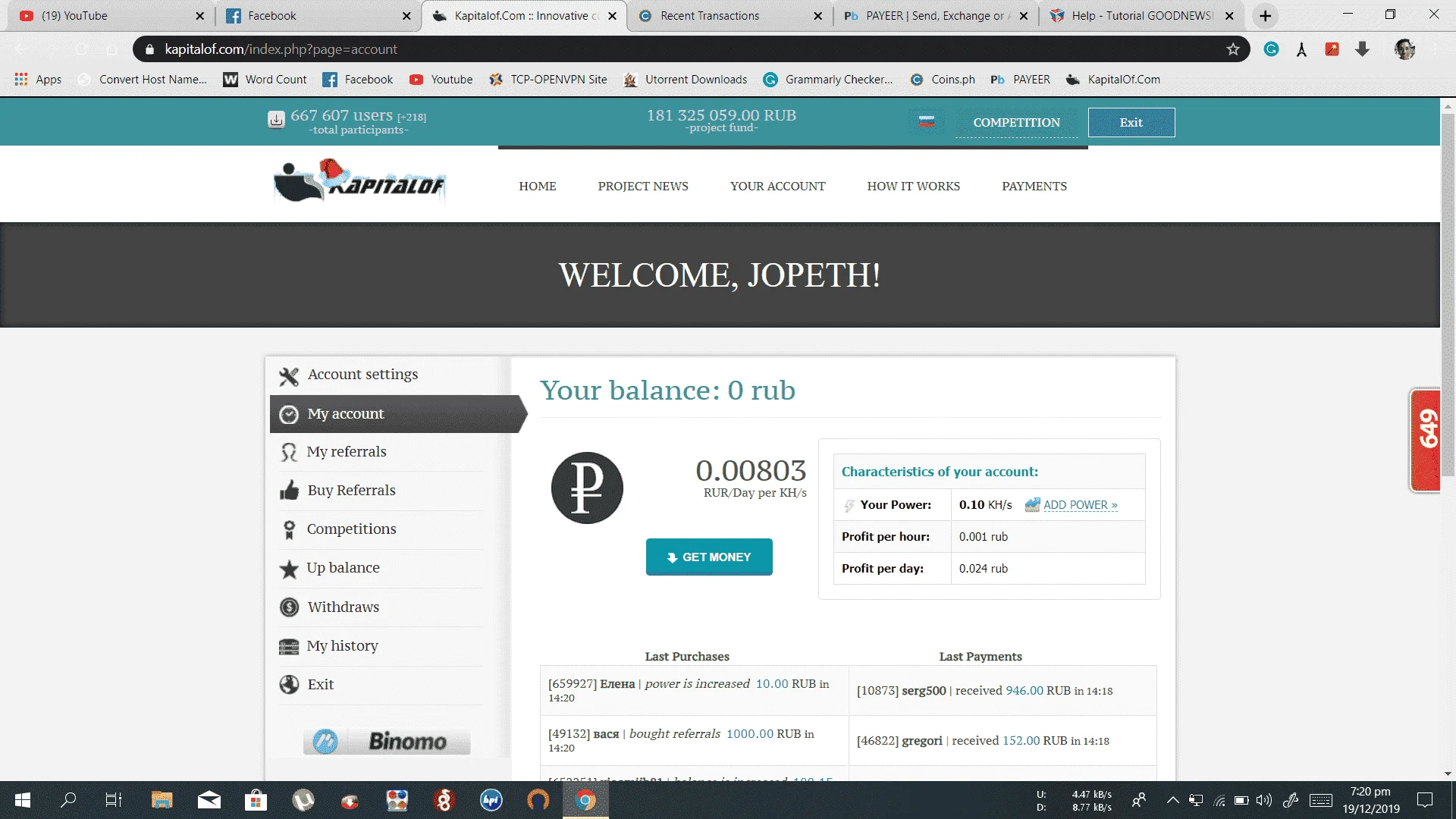This screenshot has height=819, width=1456.
Task: Open the Chrome profile avatar
Action: coord(1404,49)
